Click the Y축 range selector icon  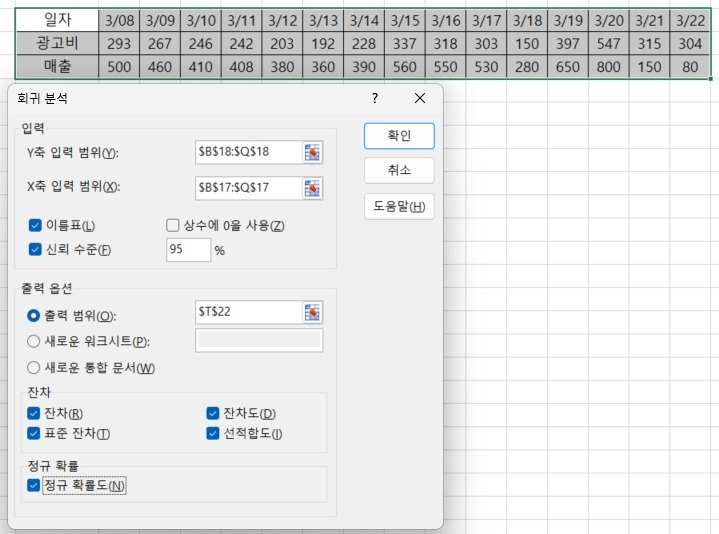pos(312,152)
